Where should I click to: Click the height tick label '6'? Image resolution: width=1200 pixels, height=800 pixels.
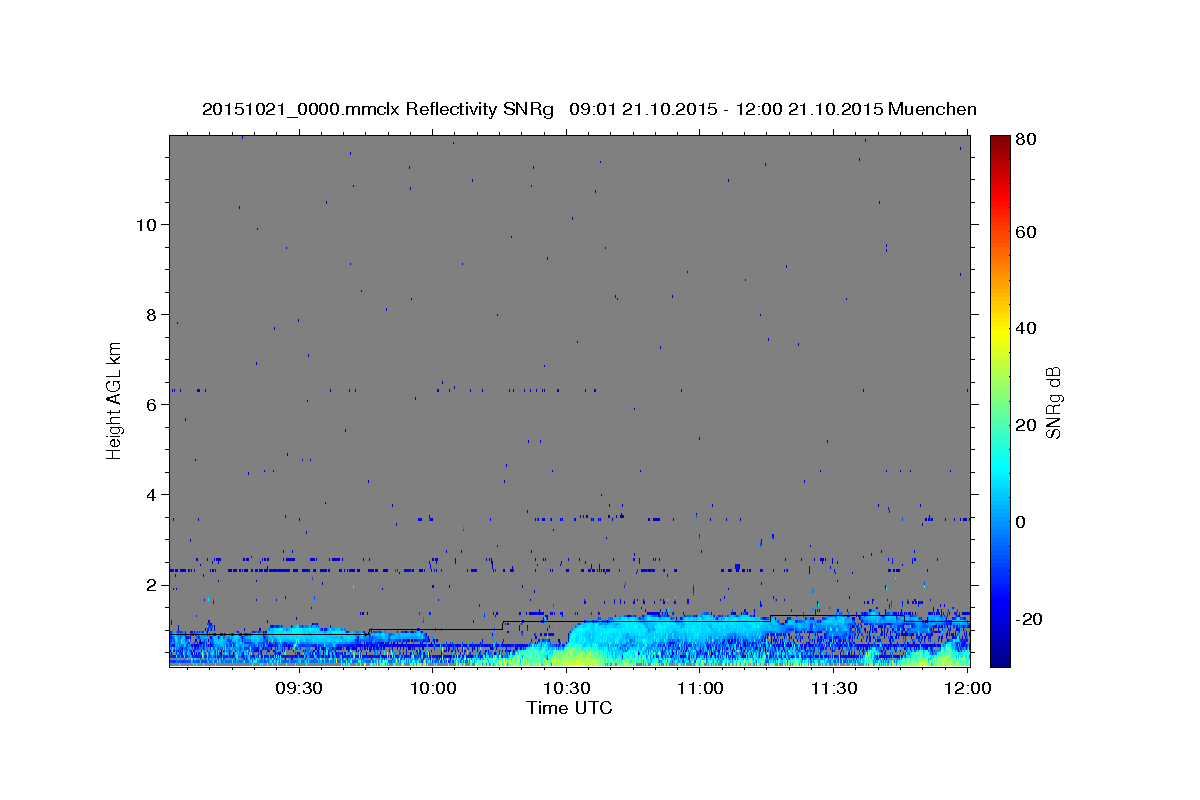(x=152, y=405)
